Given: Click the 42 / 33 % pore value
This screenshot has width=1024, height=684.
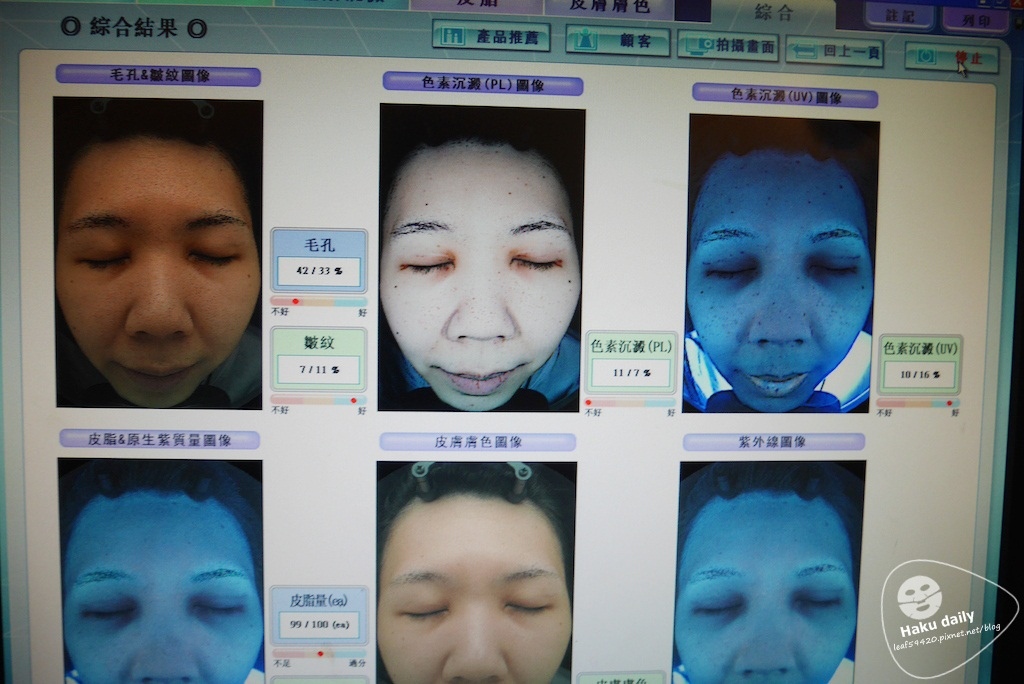Looking at the screenshot, I should point(319,271).
